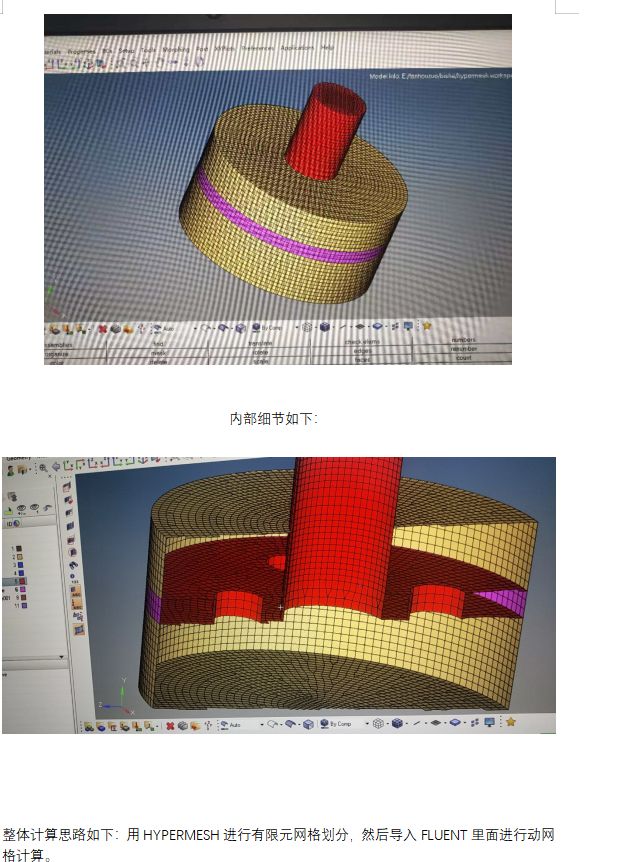Viewport: 632px width, 862px height.
Task: Click the lower orange ABC tag icon in the vertical toolbar
Action: (77, 604)
